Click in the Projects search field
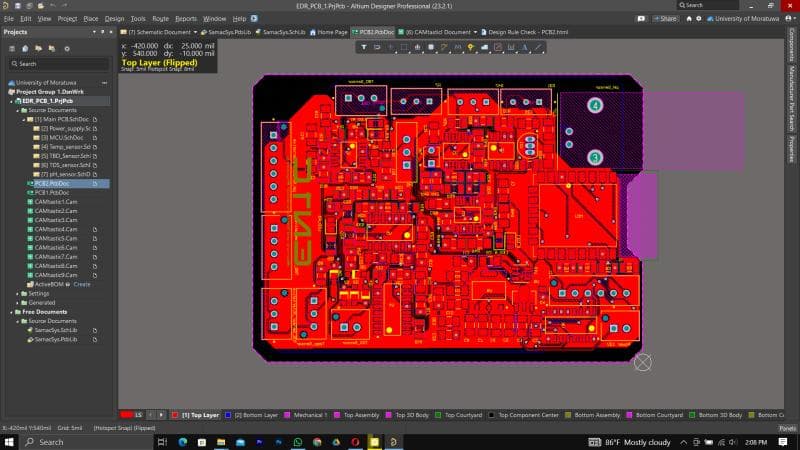The image size is (800, 450). [x=58, y=64]
